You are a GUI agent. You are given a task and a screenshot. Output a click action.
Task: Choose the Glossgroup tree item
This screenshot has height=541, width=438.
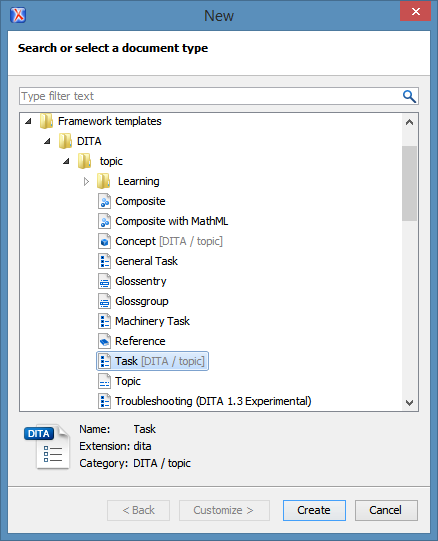142,301
